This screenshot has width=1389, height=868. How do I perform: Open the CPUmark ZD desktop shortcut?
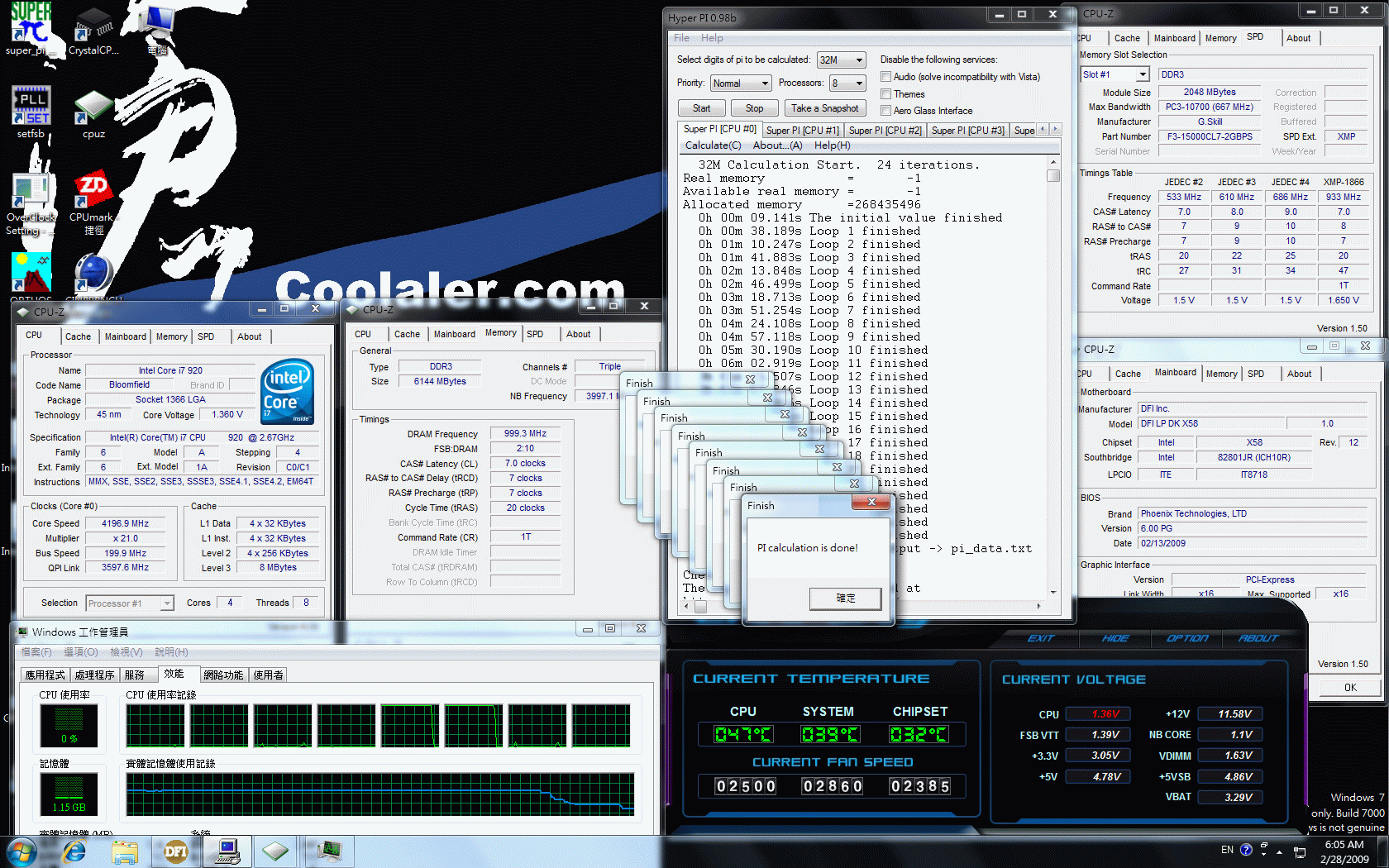(93, 203)
